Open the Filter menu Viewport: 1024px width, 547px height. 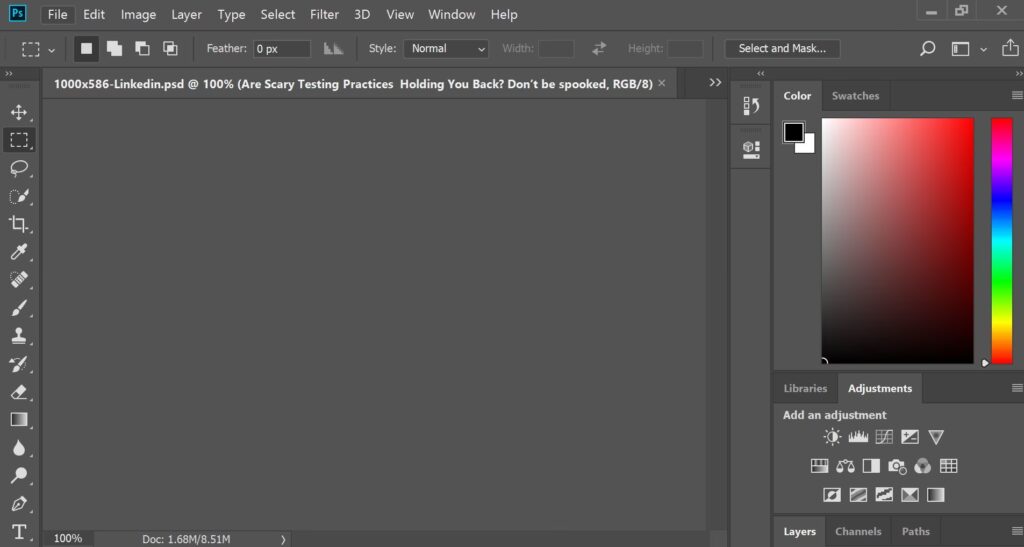pos(324,14)
